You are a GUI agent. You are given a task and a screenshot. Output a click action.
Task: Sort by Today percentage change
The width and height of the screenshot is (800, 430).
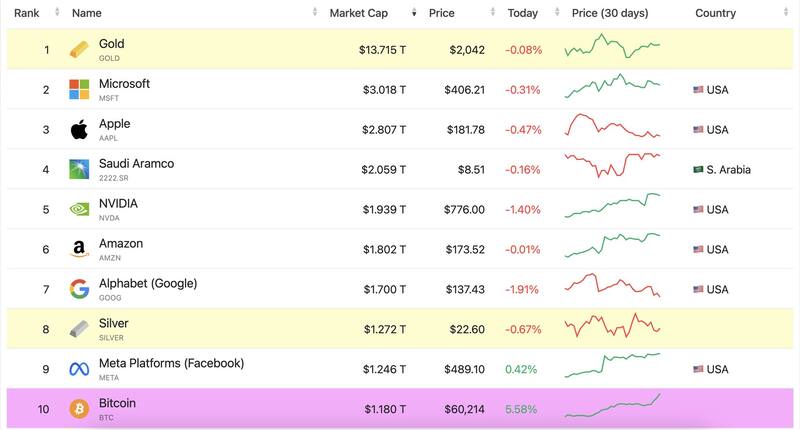[522, 13]
